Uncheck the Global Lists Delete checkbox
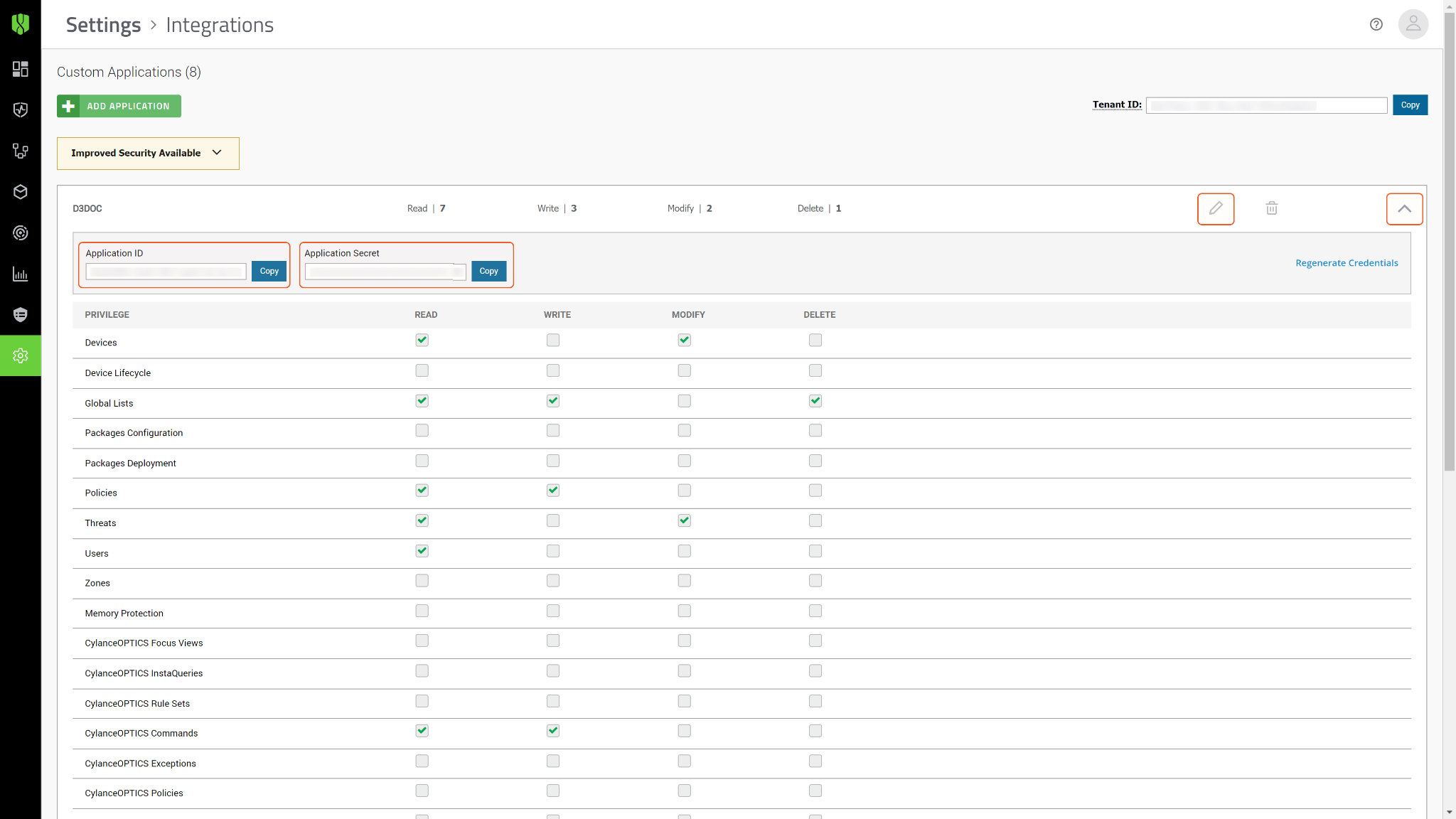Viewport: 1456px width, 819px height. tap(815, 401)
